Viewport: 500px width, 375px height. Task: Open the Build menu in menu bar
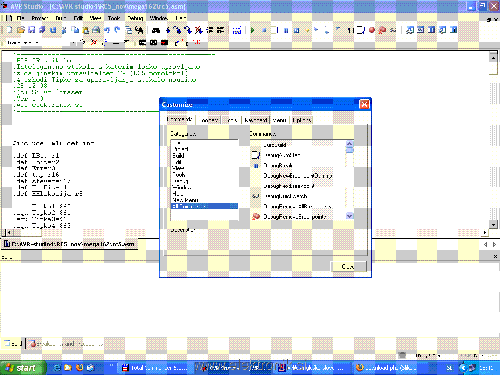tap(61, 18)
